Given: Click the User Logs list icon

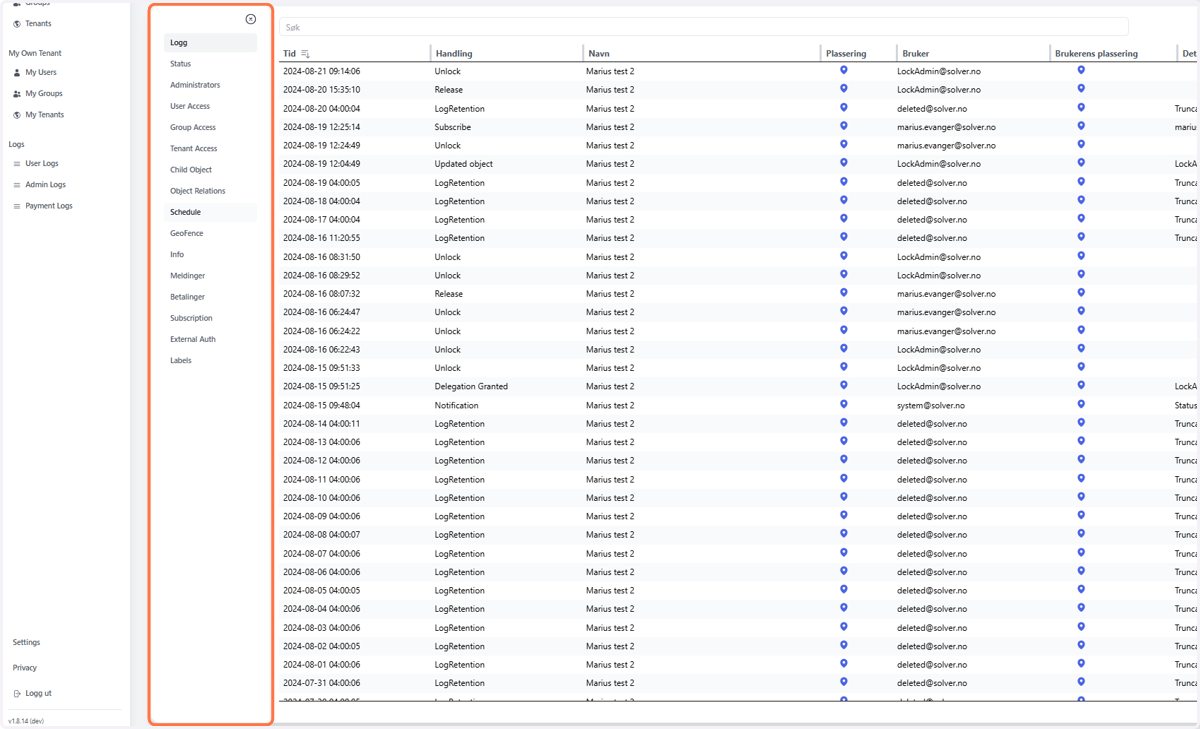Looking at the screenshot, I should tap(17, 164).
